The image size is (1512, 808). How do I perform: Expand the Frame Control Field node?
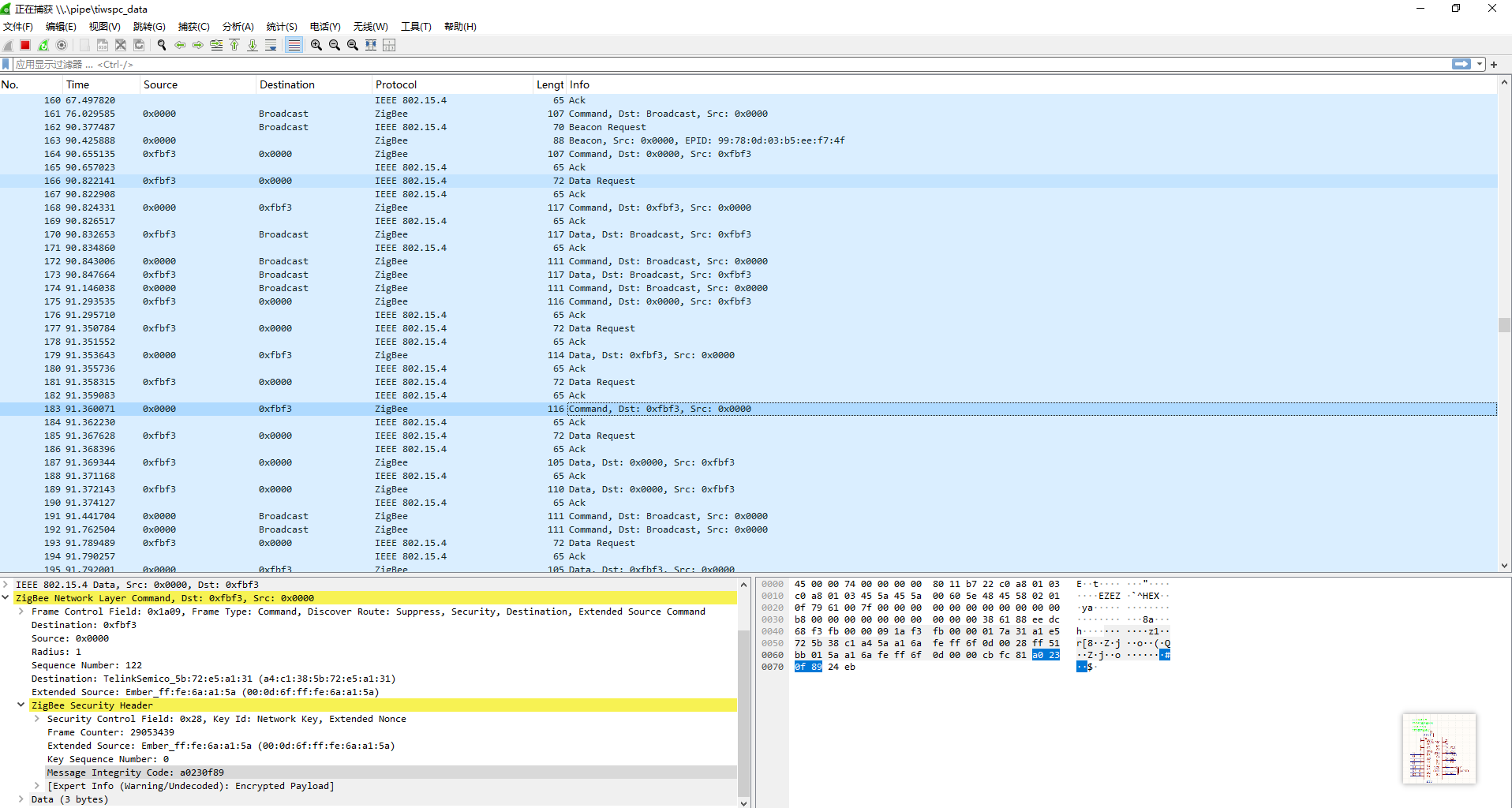click(21, 612)
